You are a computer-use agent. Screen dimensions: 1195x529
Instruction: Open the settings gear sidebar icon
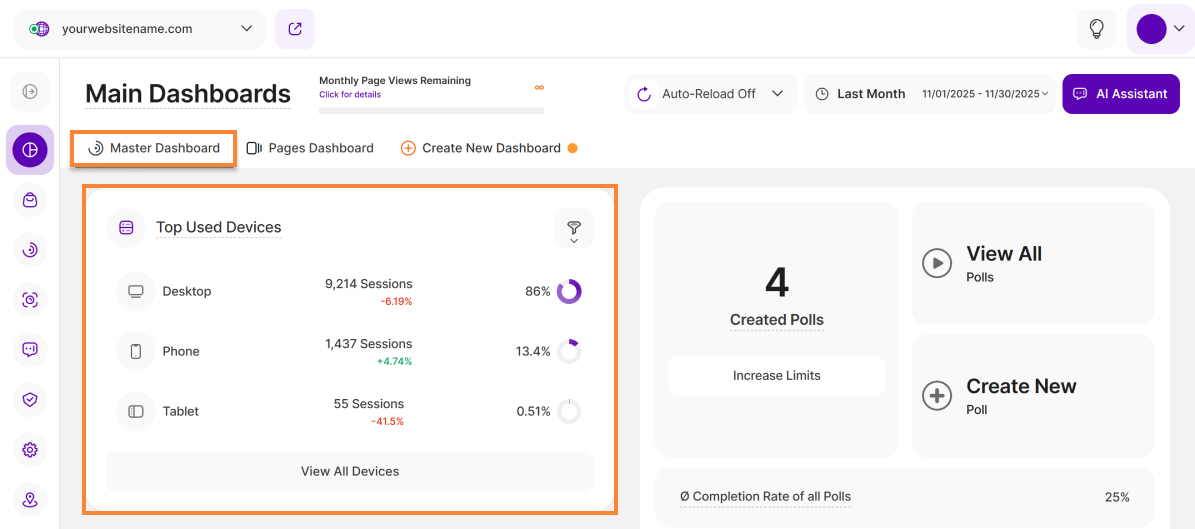(30, 450)
